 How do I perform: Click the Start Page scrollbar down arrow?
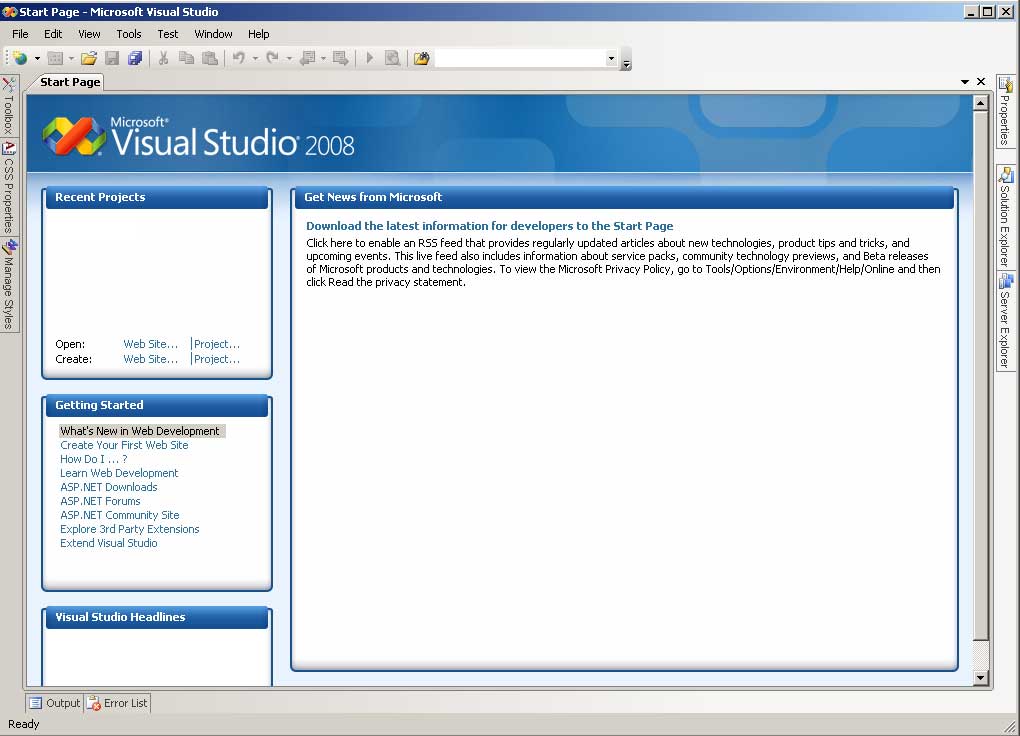tap(981, 677)
